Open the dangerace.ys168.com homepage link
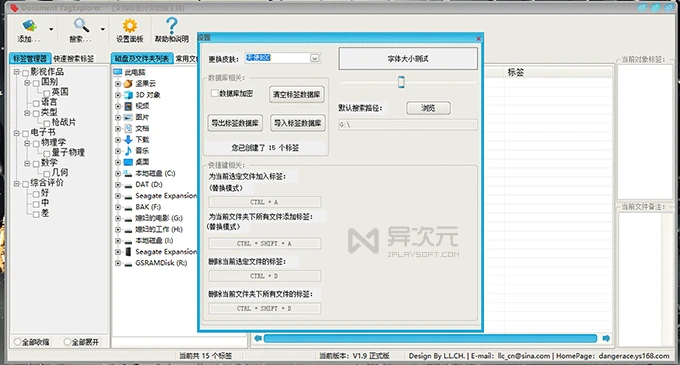This screenshot has height=365, width=680. [634, 356]
